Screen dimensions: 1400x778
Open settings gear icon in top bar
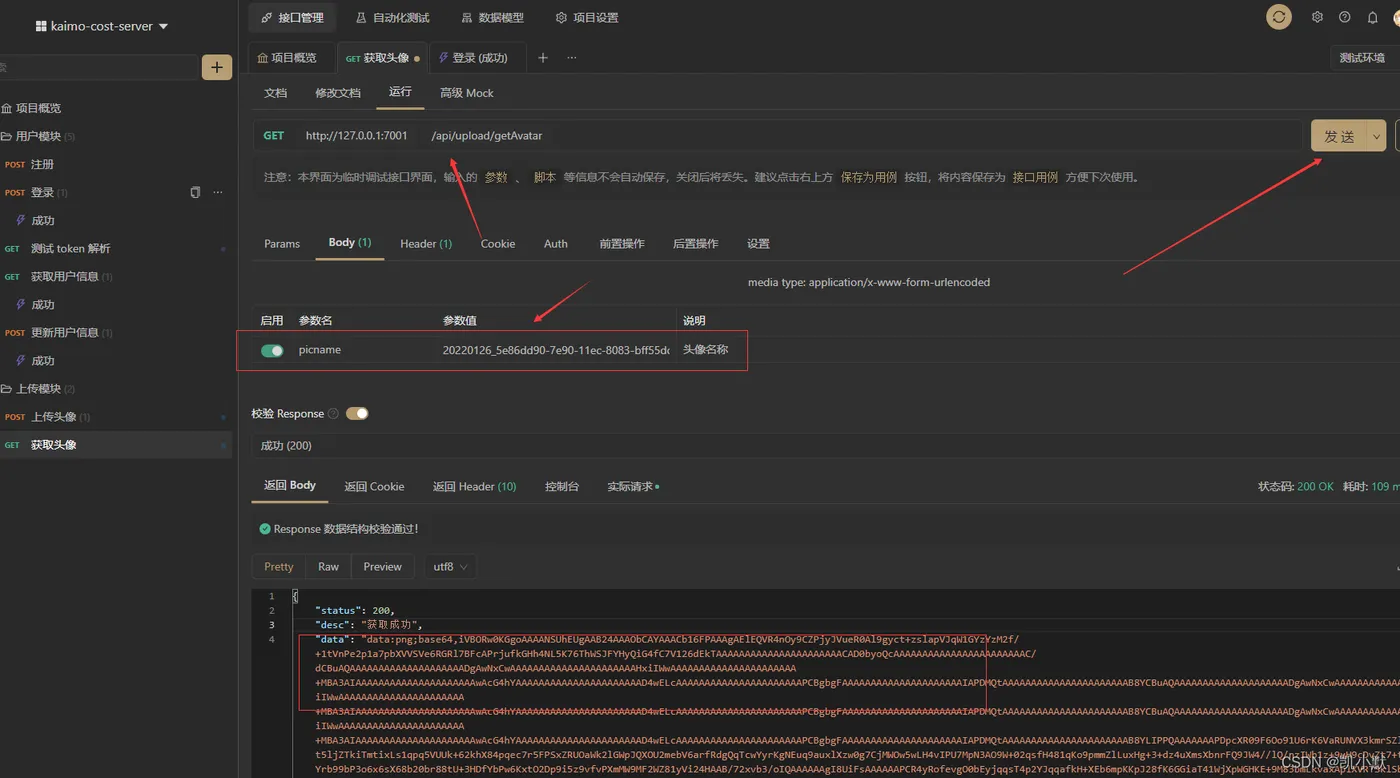(1317, 17)
